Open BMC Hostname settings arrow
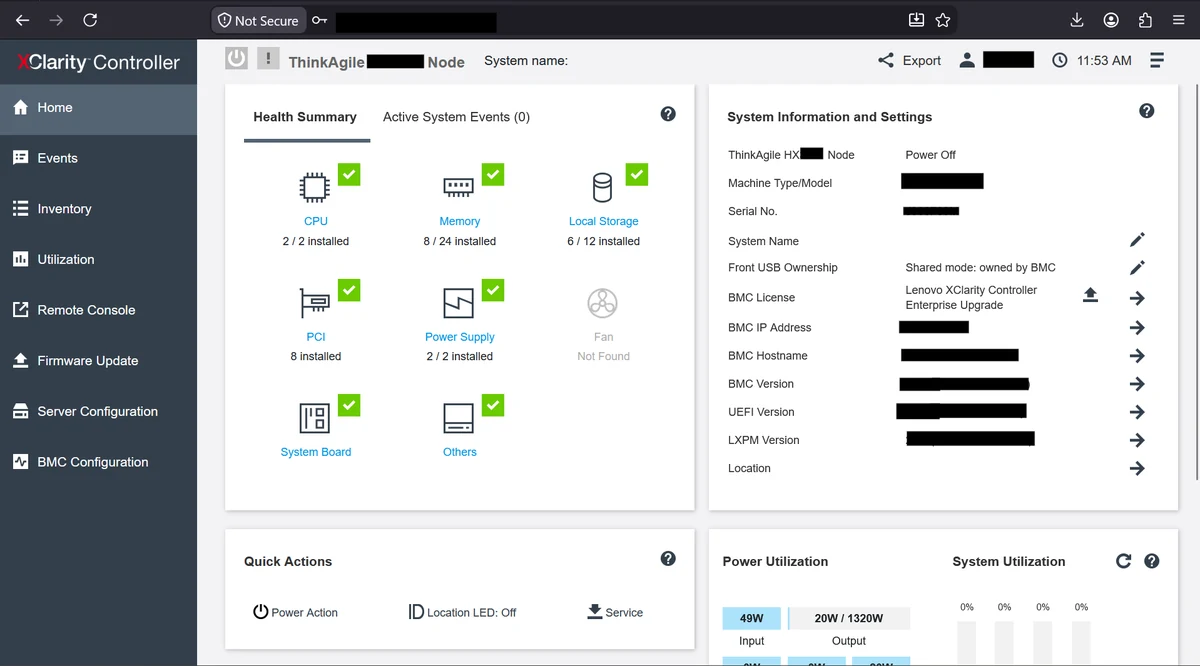 pos(1137,355)
